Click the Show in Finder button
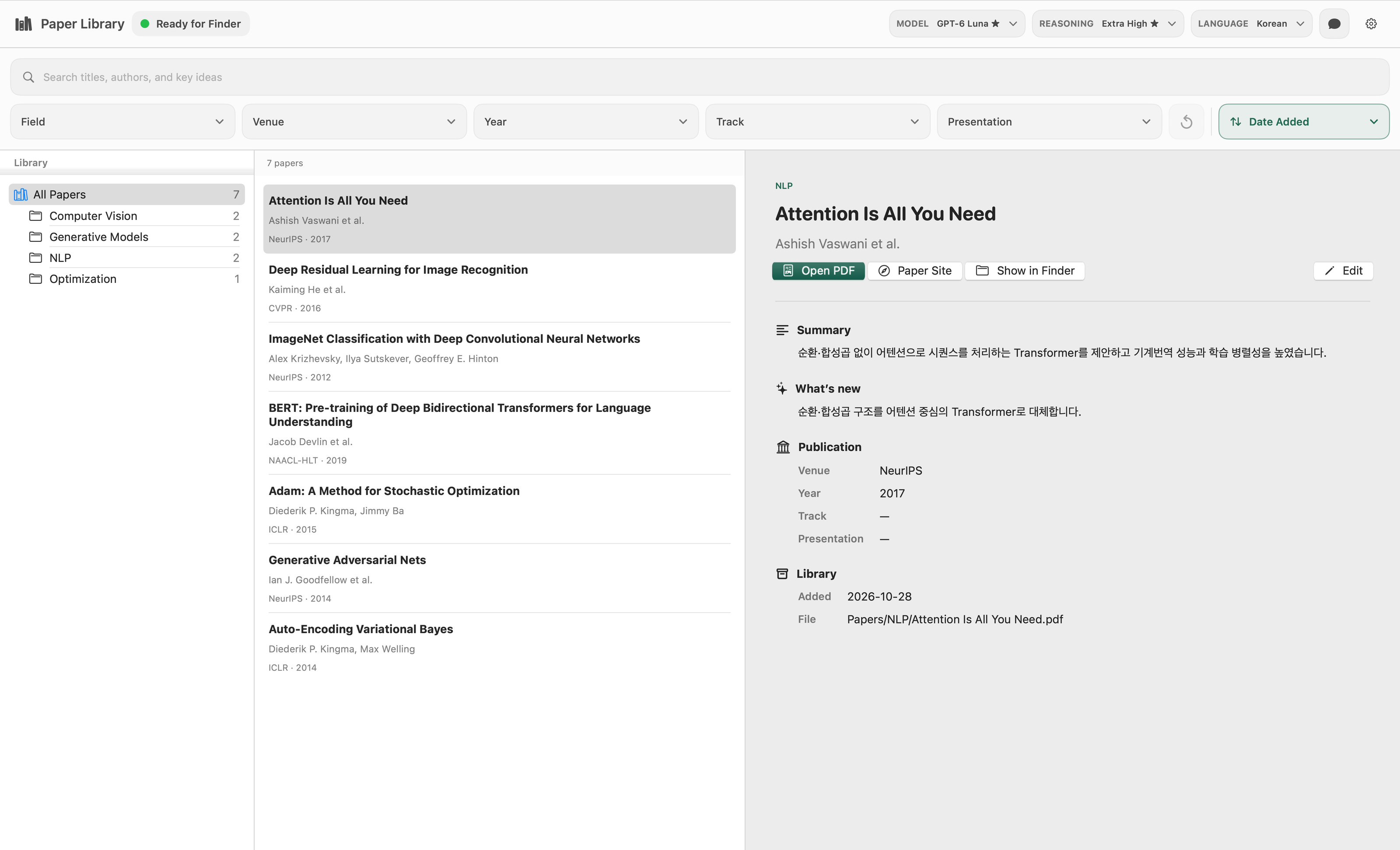The image size is (1400, 850). 1025,271
